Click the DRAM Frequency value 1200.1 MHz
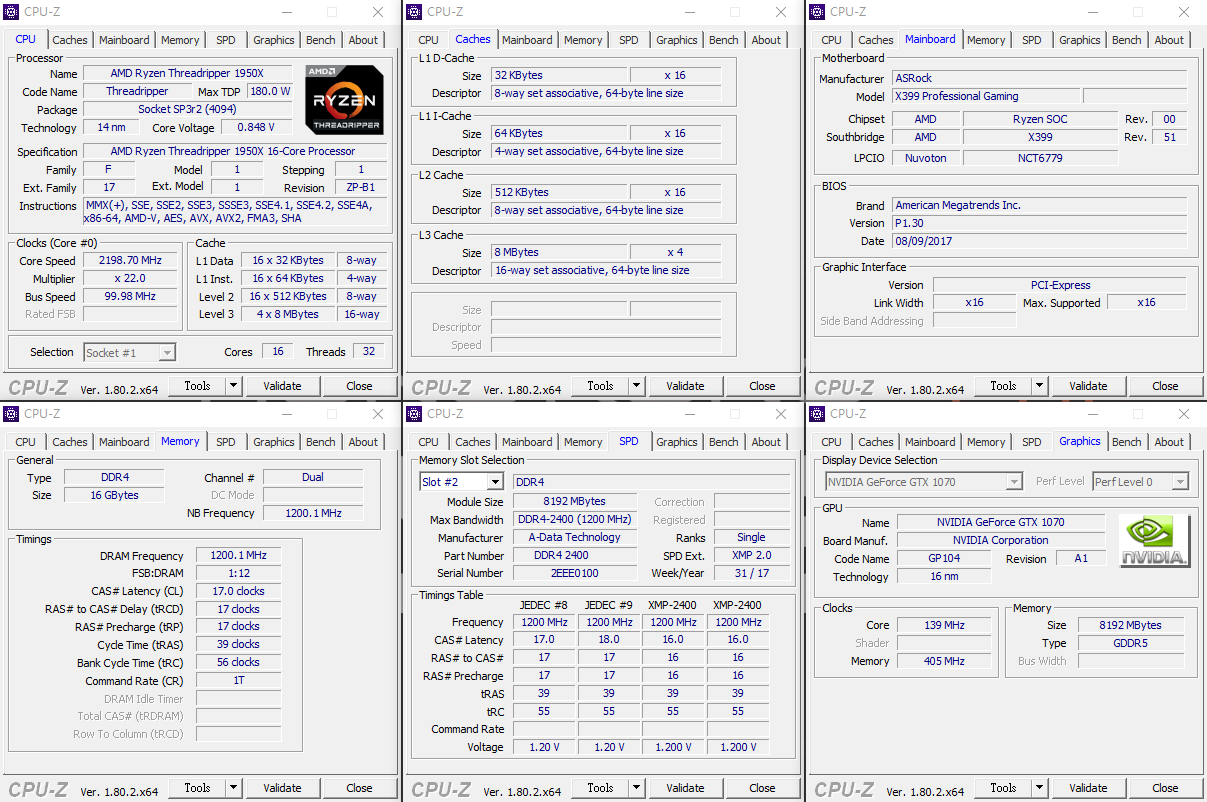1207x802 pixels. [x=237, y=556]
